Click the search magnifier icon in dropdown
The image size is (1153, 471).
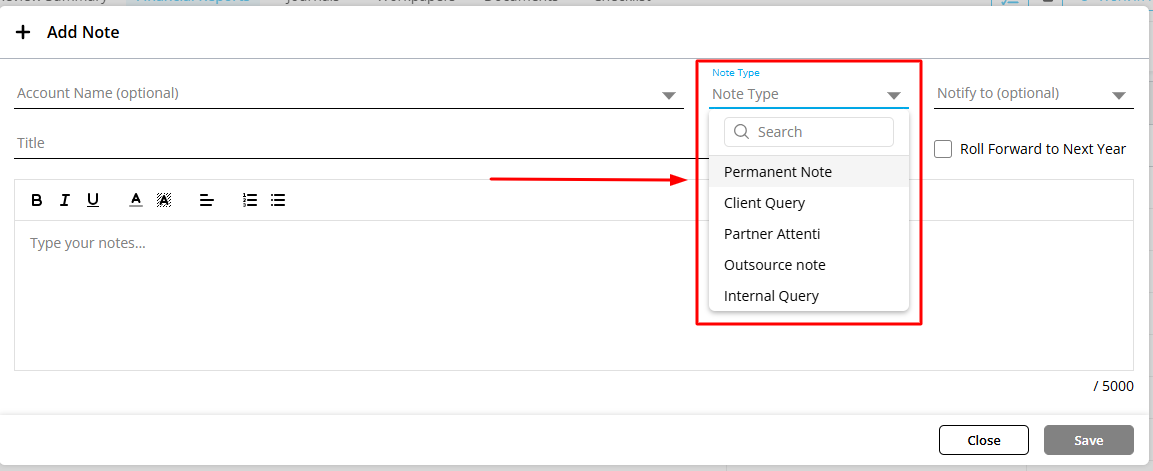tap(741, 132)
